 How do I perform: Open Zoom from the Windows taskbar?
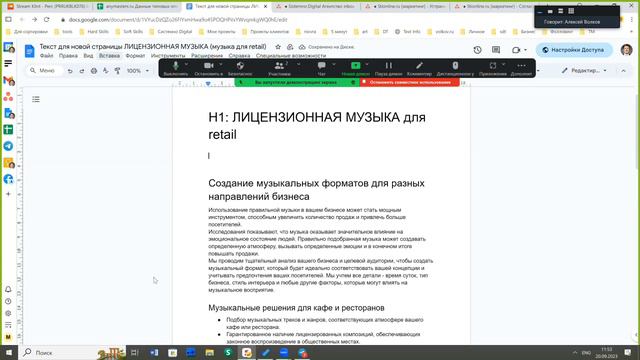[284, 353]
